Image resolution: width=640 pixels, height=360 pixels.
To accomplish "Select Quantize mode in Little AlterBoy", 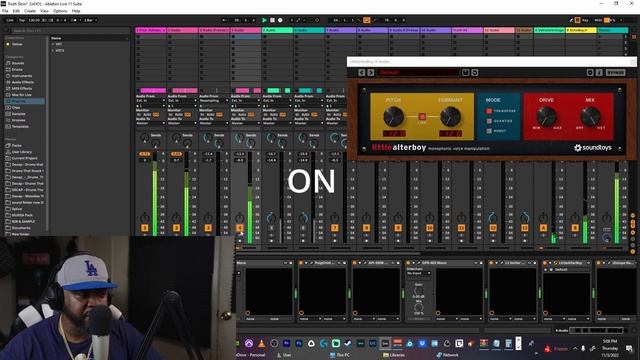I will coord(489,121).
